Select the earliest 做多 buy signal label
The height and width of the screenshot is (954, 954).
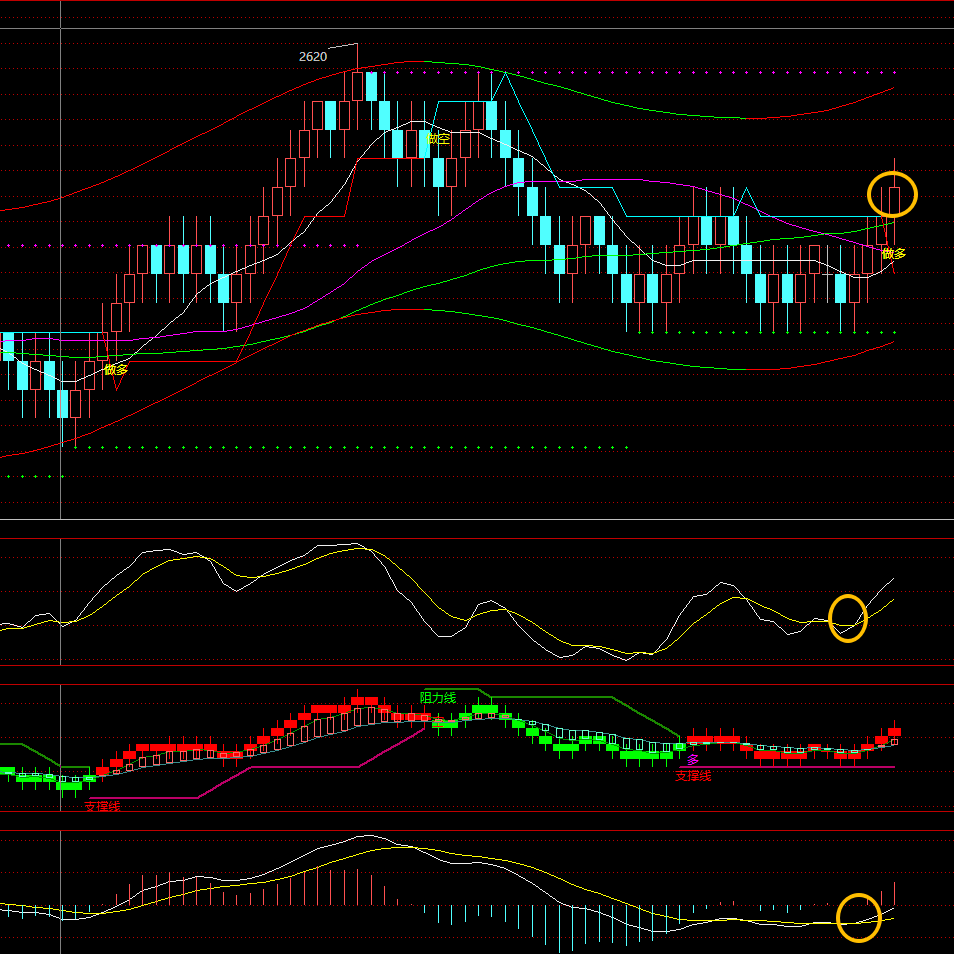point(116,369)
